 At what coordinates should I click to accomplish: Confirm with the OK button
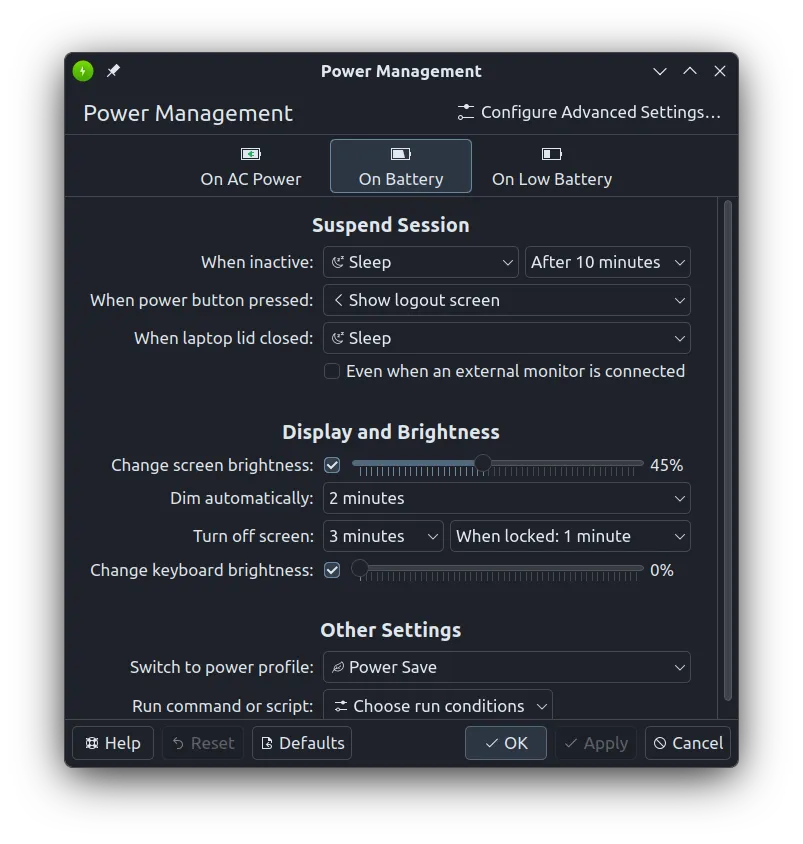506,743
